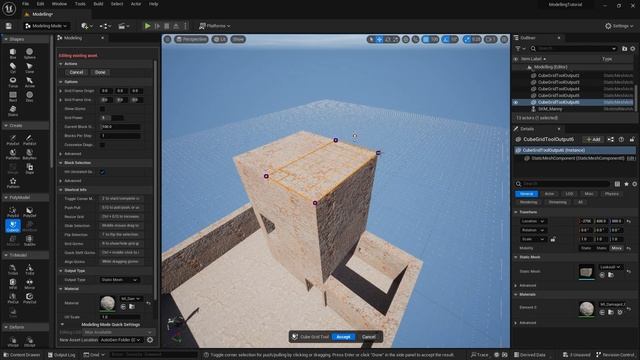Click the Play in editor button

(147, 26)
